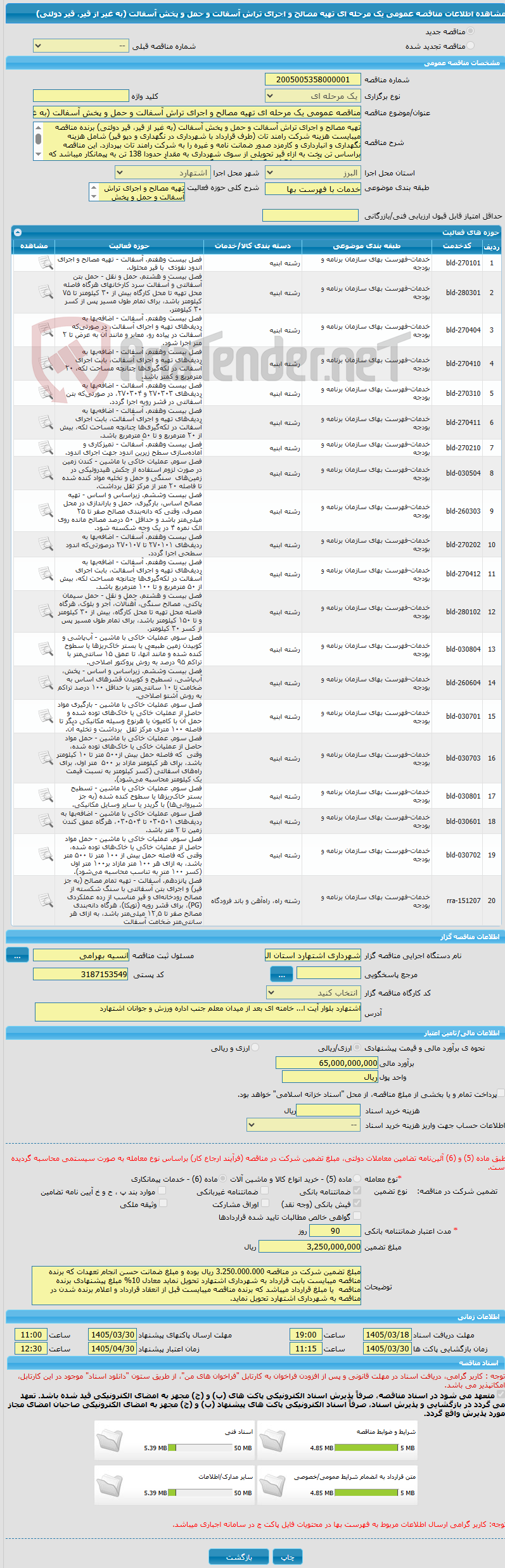Toggle ضمانتنامه بانکی checkbox

pos(357,1191)
